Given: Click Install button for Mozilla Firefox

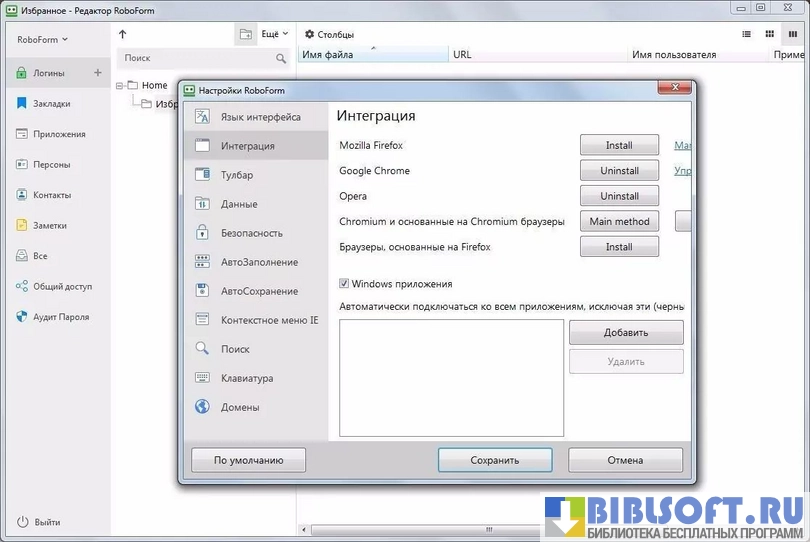Looking at the screenshot, I should pyautogui.click(x=619, y=146).
